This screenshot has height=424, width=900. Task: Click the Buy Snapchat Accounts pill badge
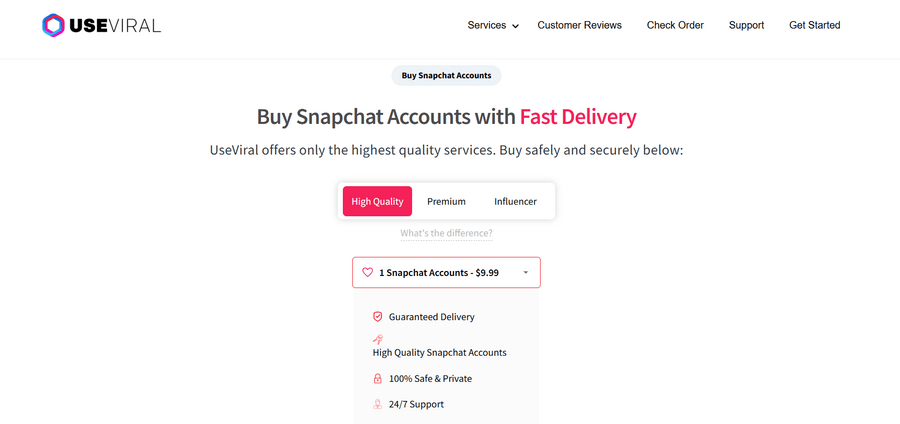[446, 75]
